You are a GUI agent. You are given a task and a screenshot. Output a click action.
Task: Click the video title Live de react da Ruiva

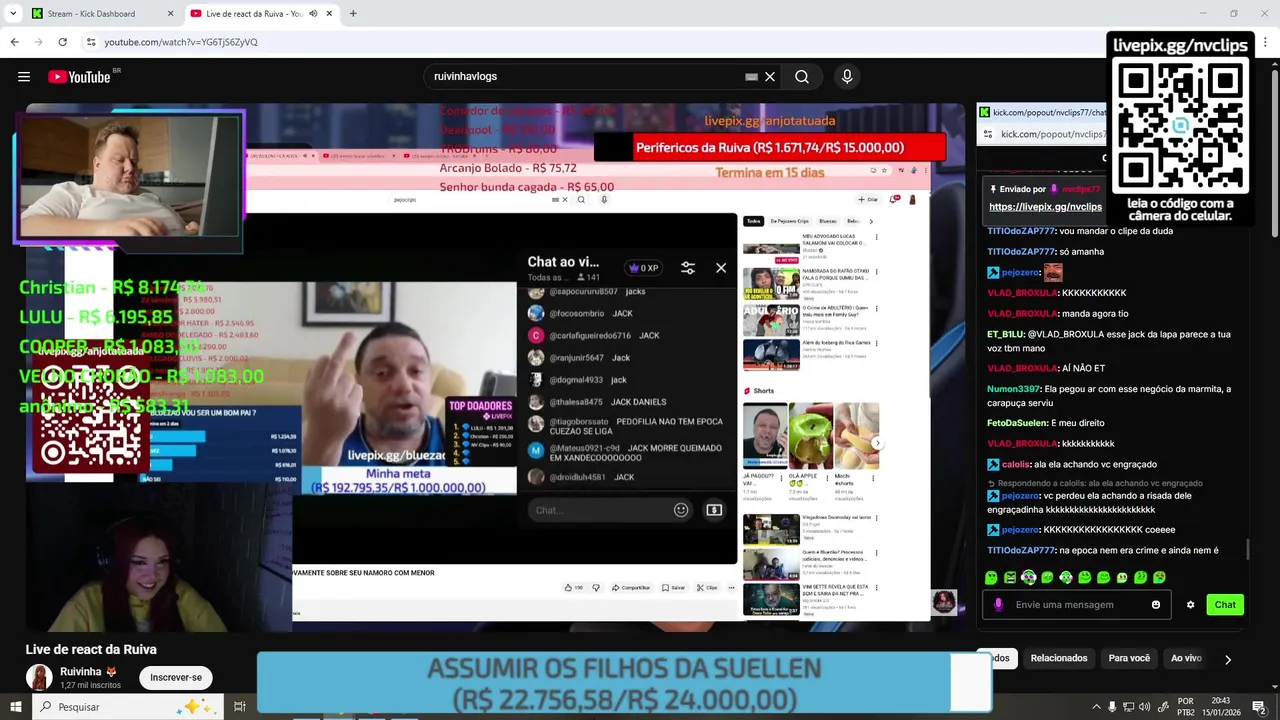click(x=91, y=649)
